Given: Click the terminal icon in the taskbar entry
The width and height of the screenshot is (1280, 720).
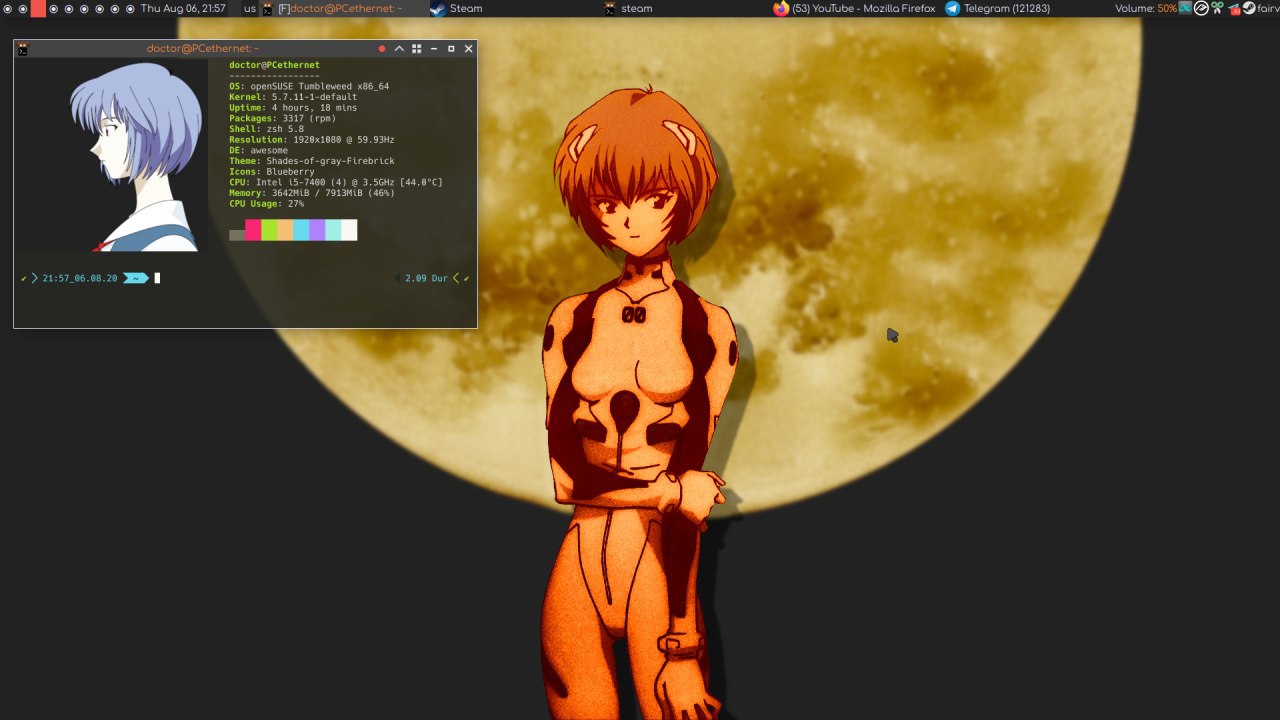Looking at the screenshot, I should point(268,8).
